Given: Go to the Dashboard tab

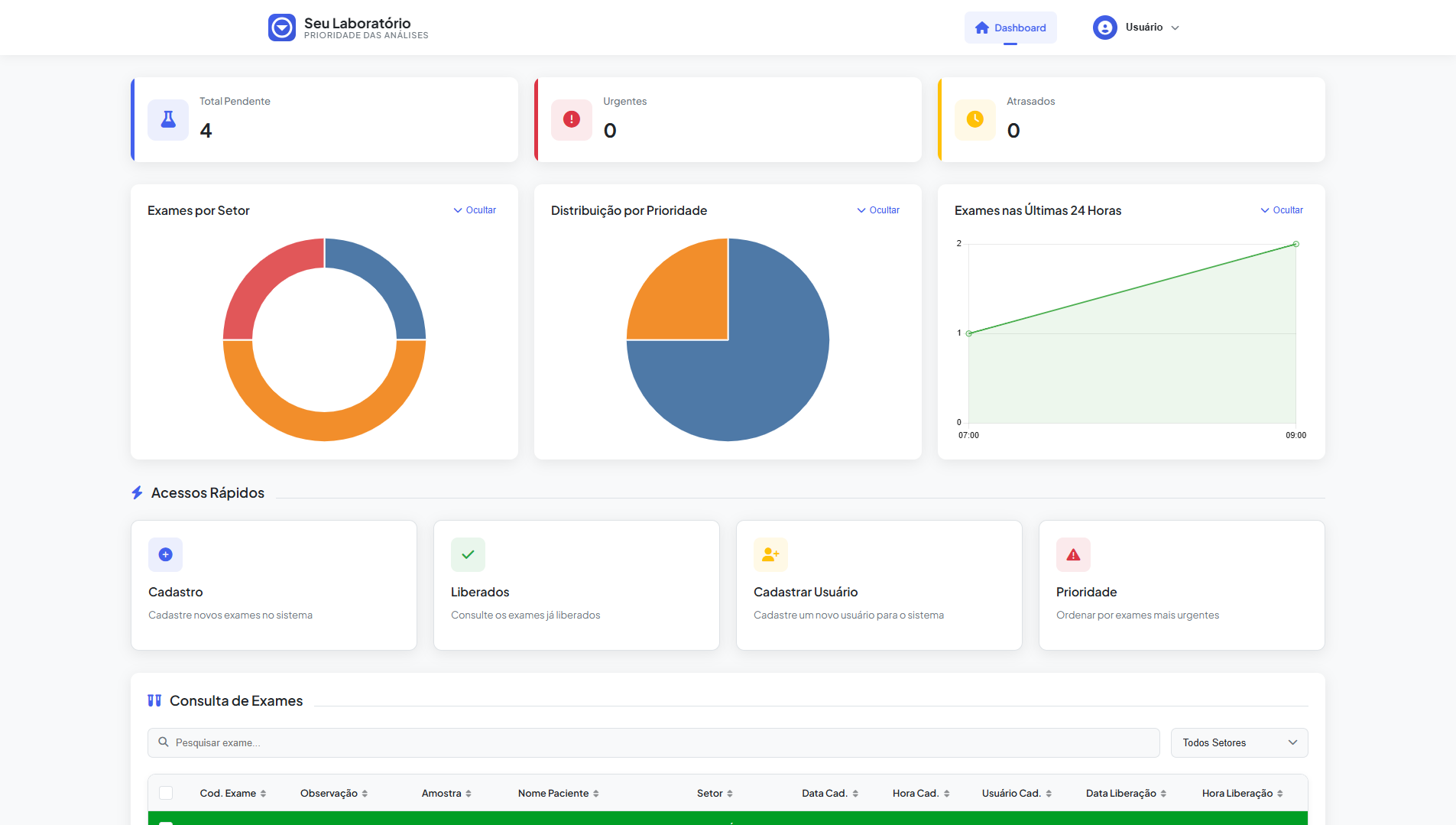Looking at the screenshot, I should tap(1010, 28).
